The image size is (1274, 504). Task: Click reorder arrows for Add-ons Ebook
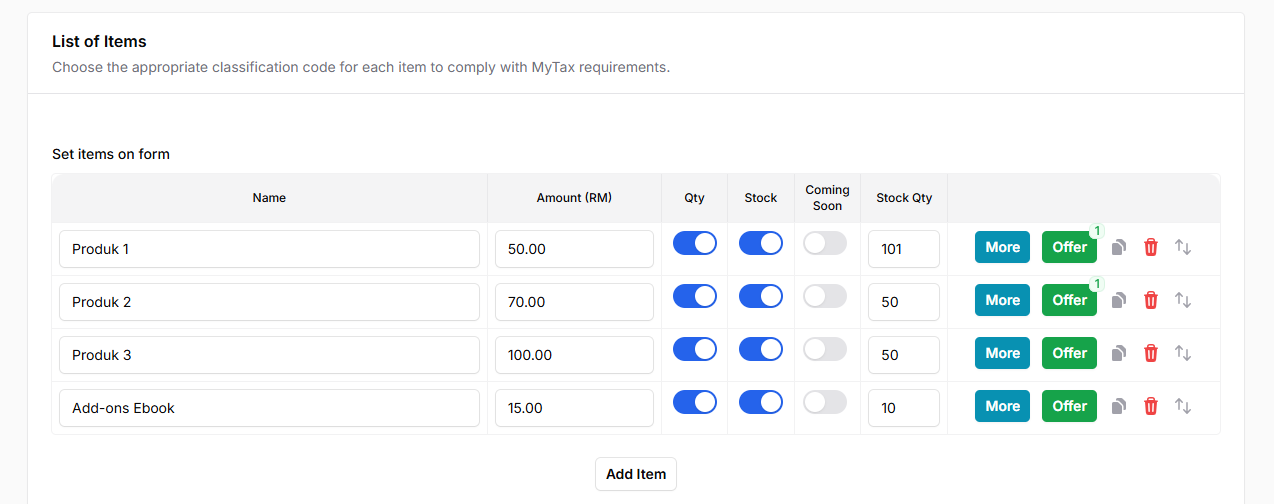[1183, 406]
